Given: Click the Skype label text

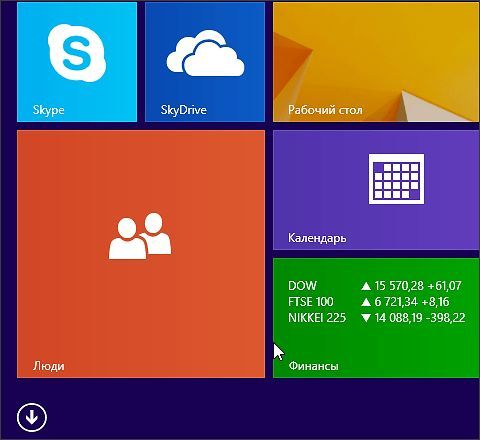Looking at the screenshot, I should tap(49, 110).
